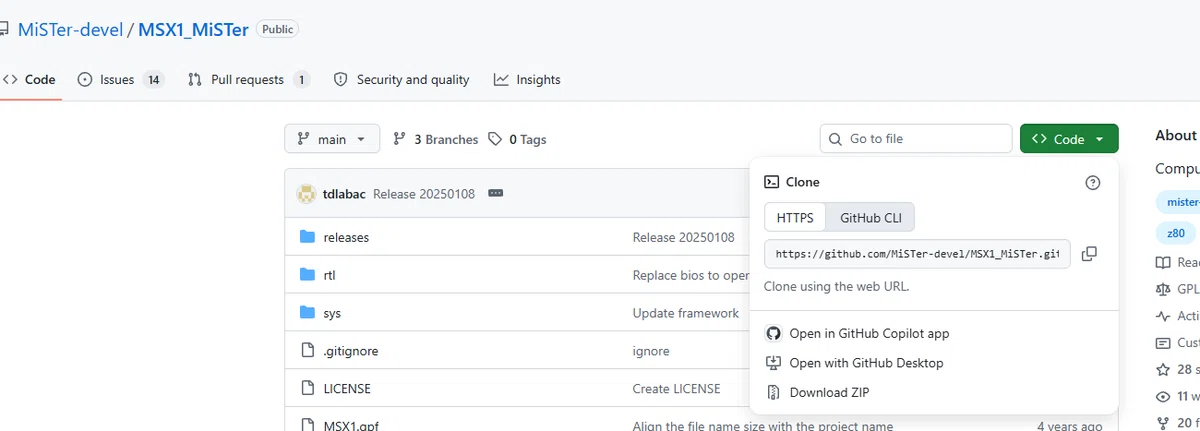Viewport: 1200px width, 431px height.
Task: Focus the Go to file search field
Action: (916, 139)
